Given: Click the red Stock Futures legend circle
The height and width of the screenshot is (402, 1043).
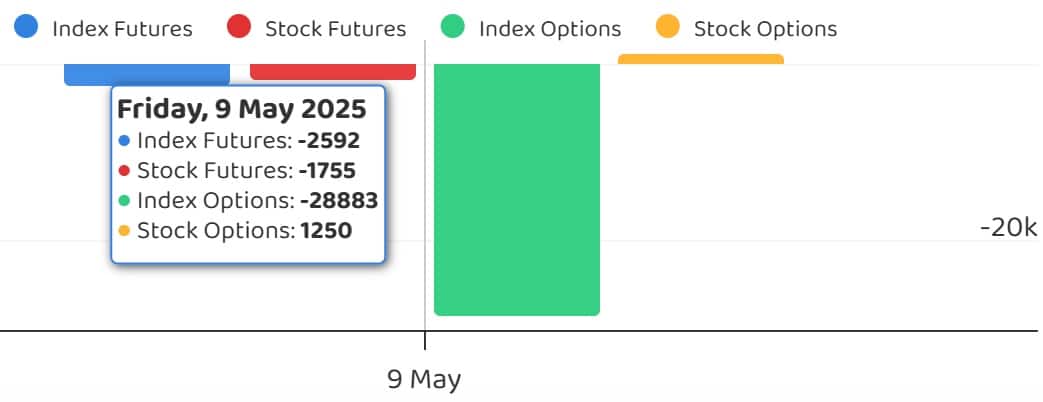Looking at the screenshot, I should [x=241, y=28].
